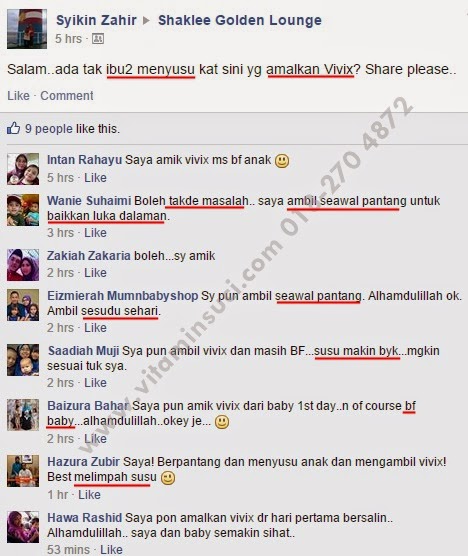This screenshot has width=468, height=556.
Task: View the 9 people who like this
Action: point(49,129)
